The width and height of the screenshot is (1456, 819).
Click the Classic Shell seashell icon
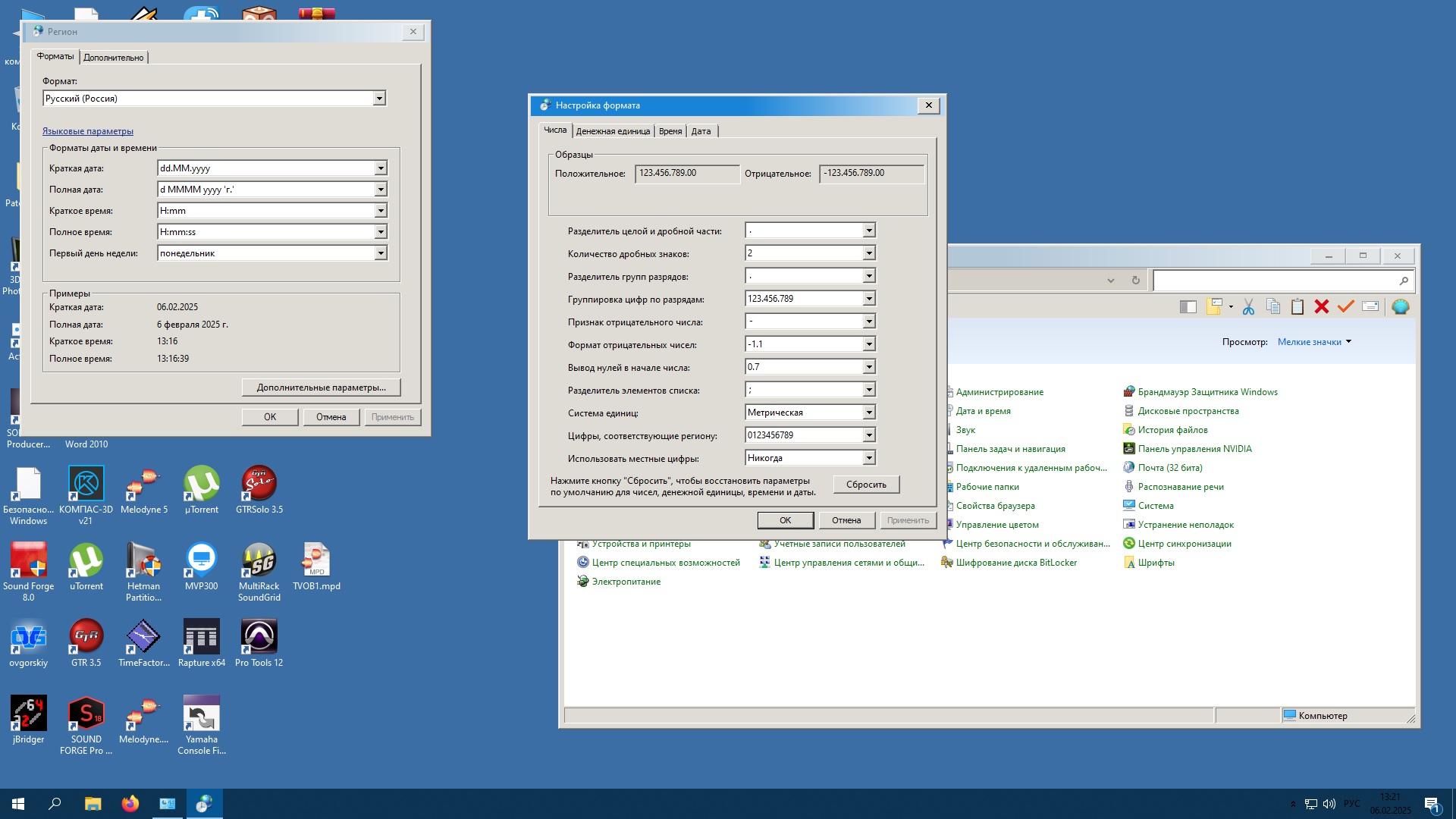(1400, 306)
